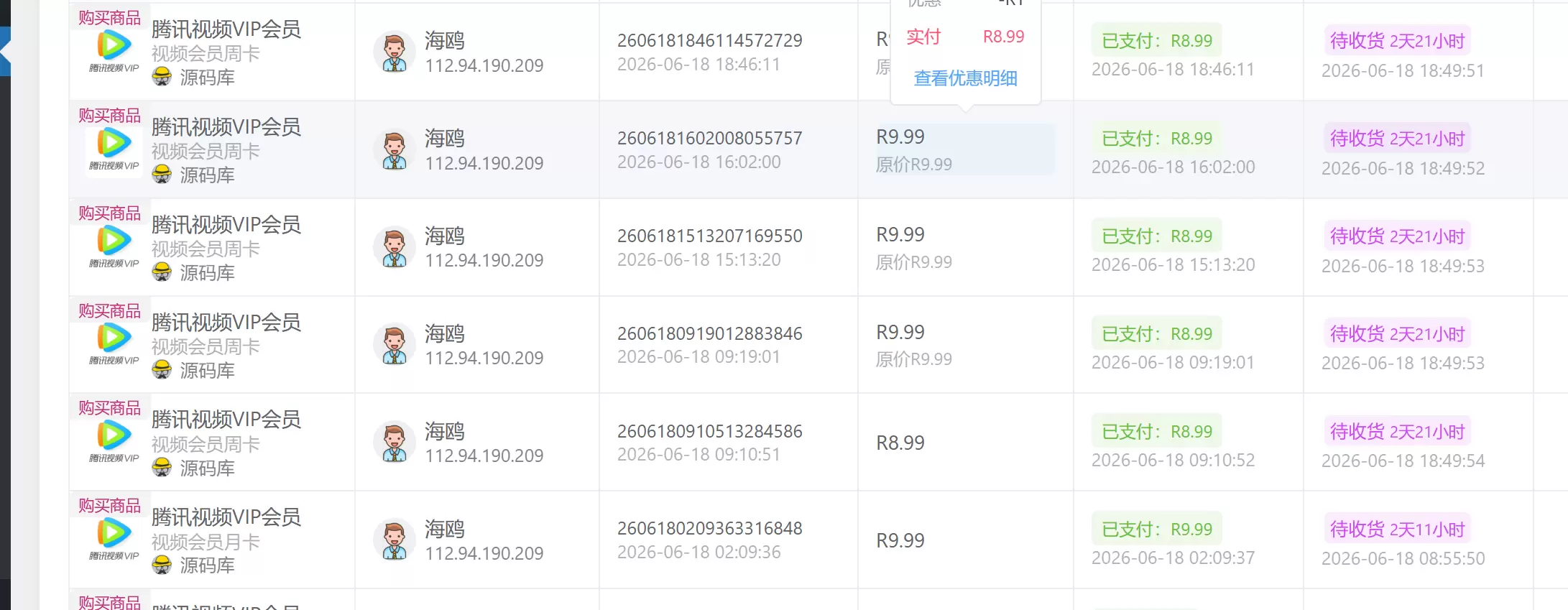Image resolution: width=1568 pixels, height=610 pixels.
Task: Open 查看优惠明细 discount details link
Action: pyautogui.click(x=965, y=78)
